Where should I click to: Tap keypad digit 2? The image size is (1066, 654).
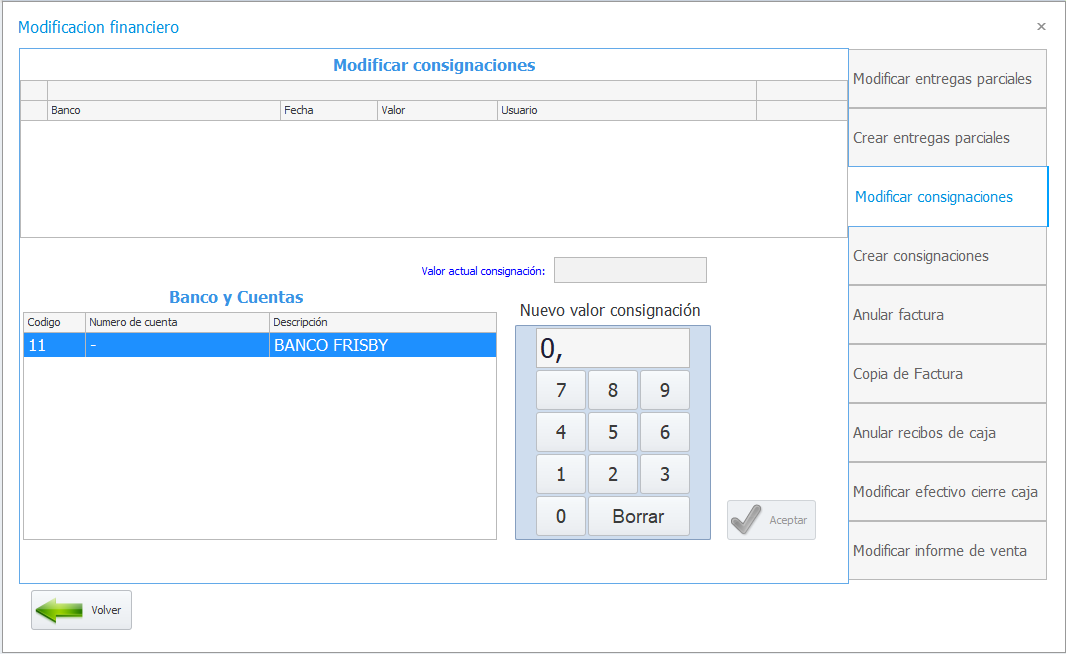[613, 475]
